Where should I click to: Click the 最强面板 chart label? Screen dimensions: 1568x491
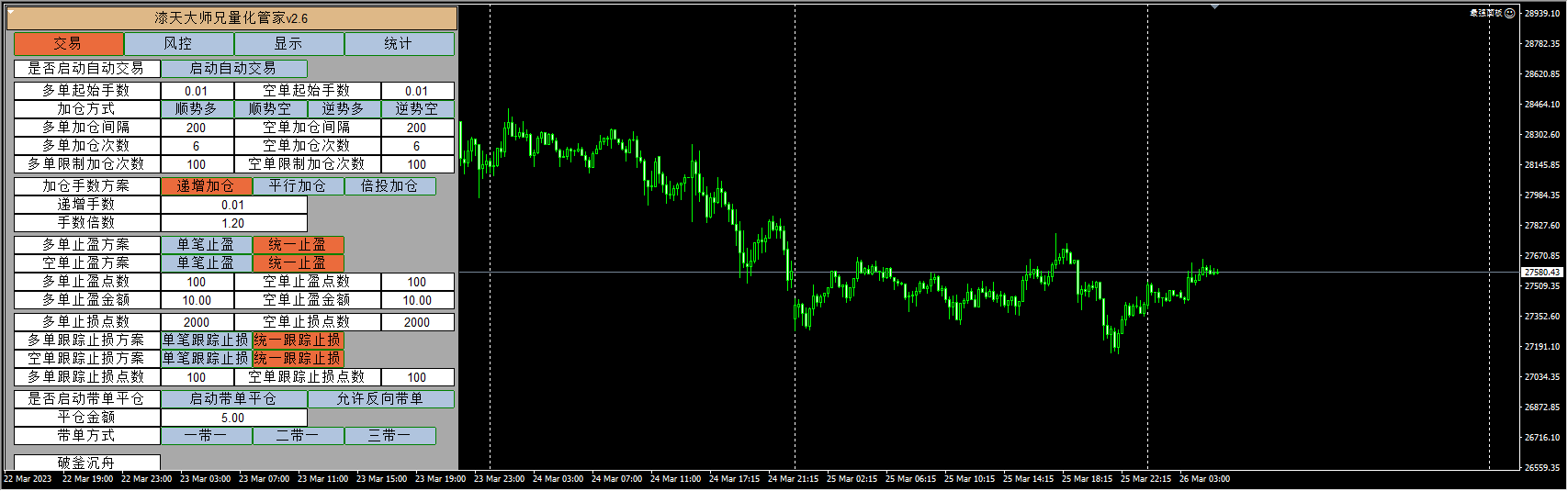(1485, 13)
